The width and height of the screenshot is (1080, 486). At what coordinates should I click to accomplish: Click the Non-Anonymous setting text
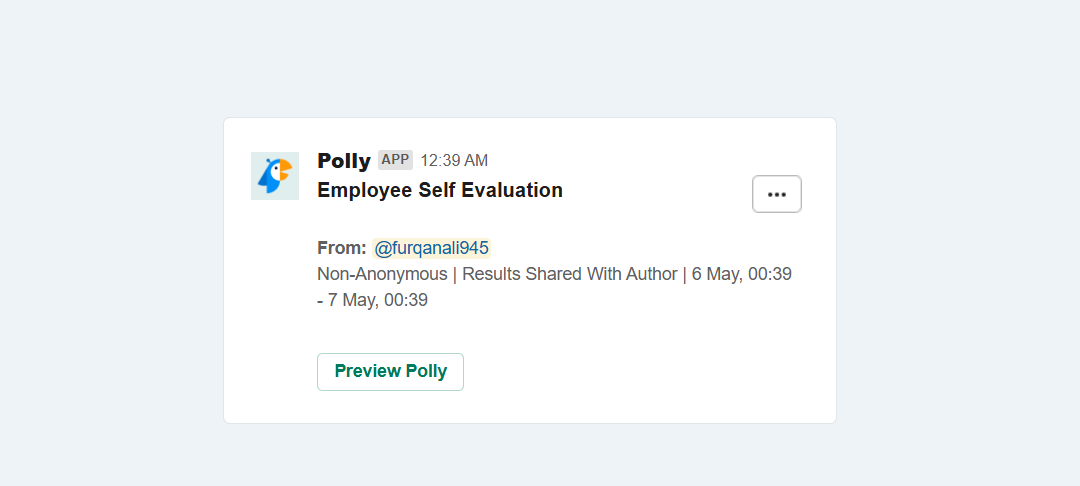coord(382,274)
